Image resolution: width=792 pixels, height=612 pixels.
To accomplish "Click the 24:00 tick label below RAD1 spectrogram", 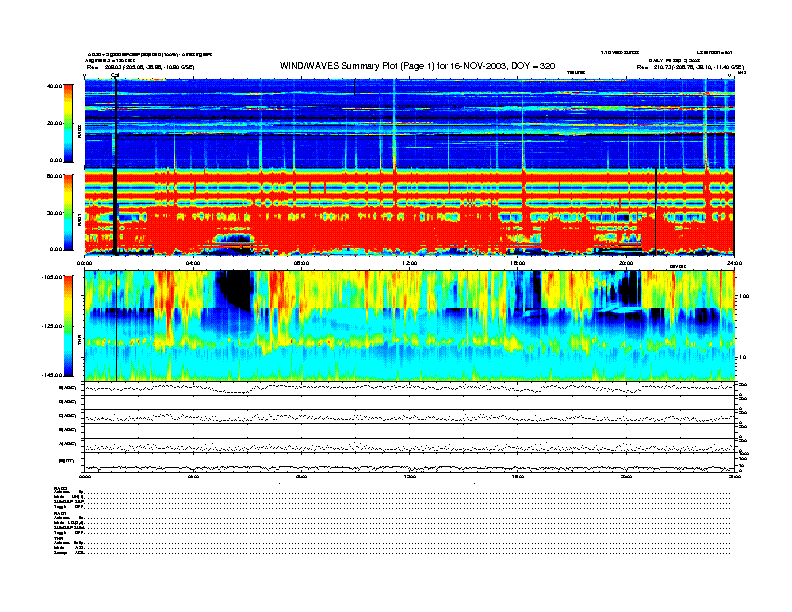I will tap(734, 263).
